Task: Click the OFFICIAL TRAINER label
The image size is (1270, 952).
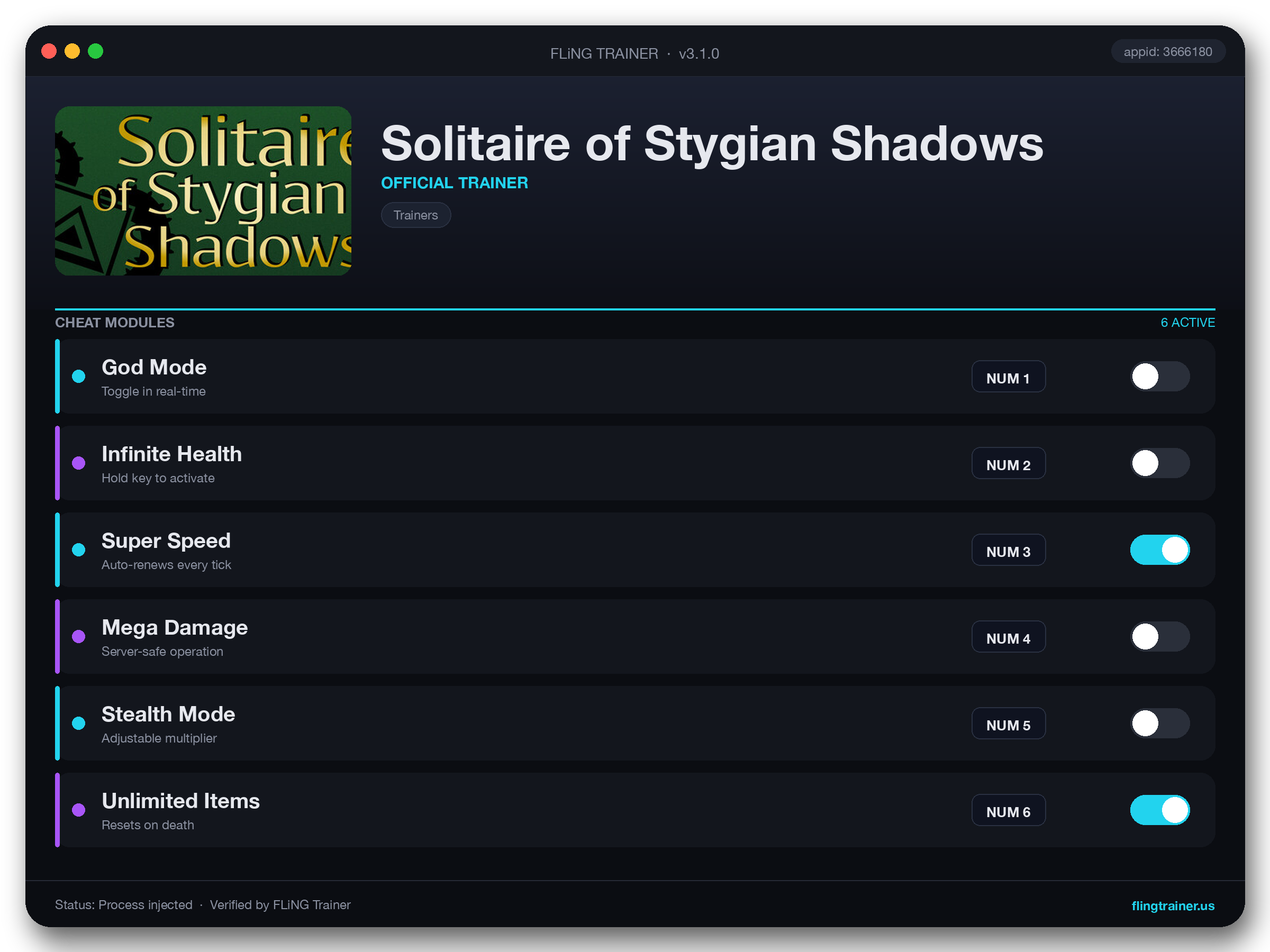Action: tap(454, 183)
